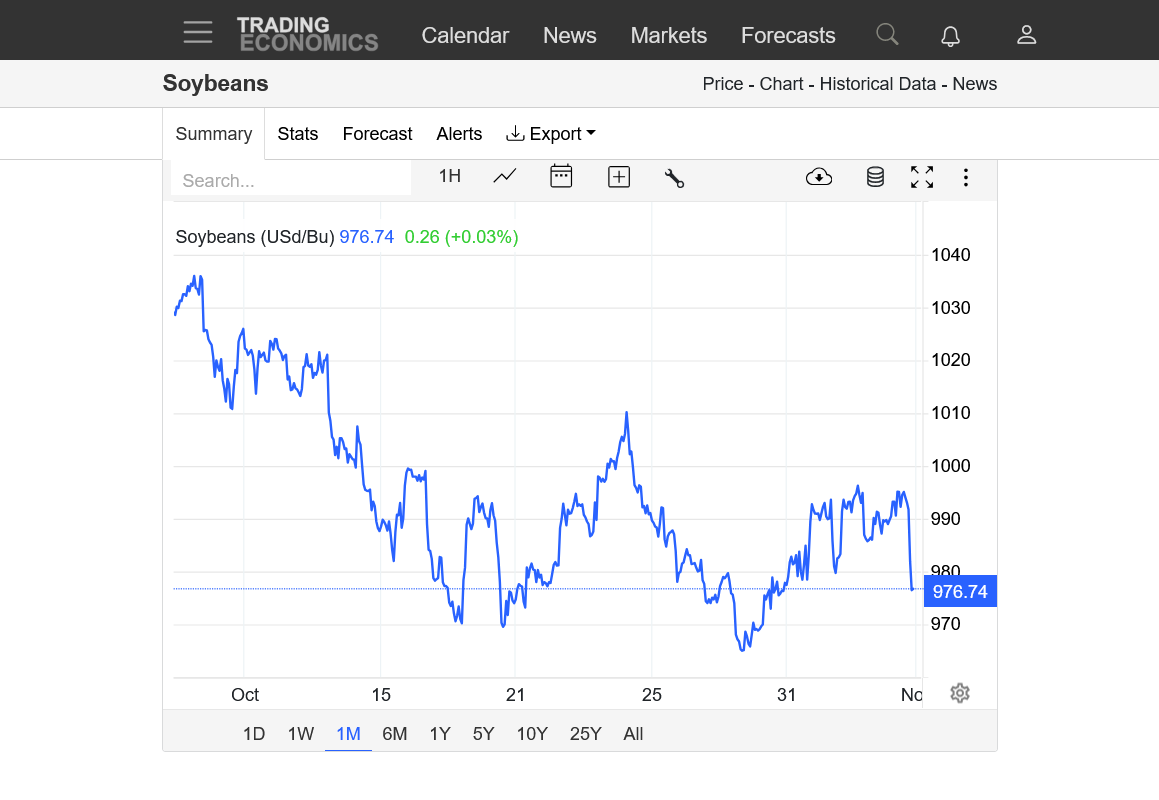The image size is (1159, 800).
Task: Select the line chart type icon
Action: 505,177
